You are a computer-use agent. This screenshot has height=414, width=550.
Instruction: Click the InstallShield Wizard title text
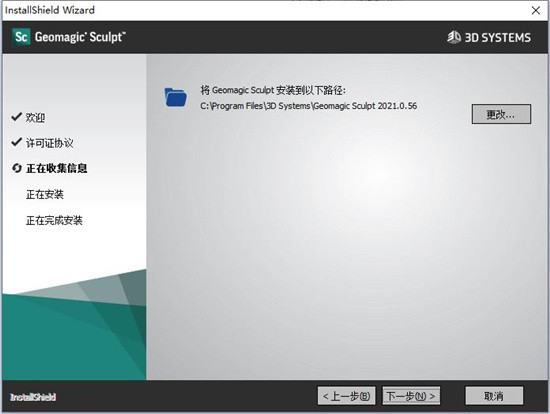click(50, 10)
